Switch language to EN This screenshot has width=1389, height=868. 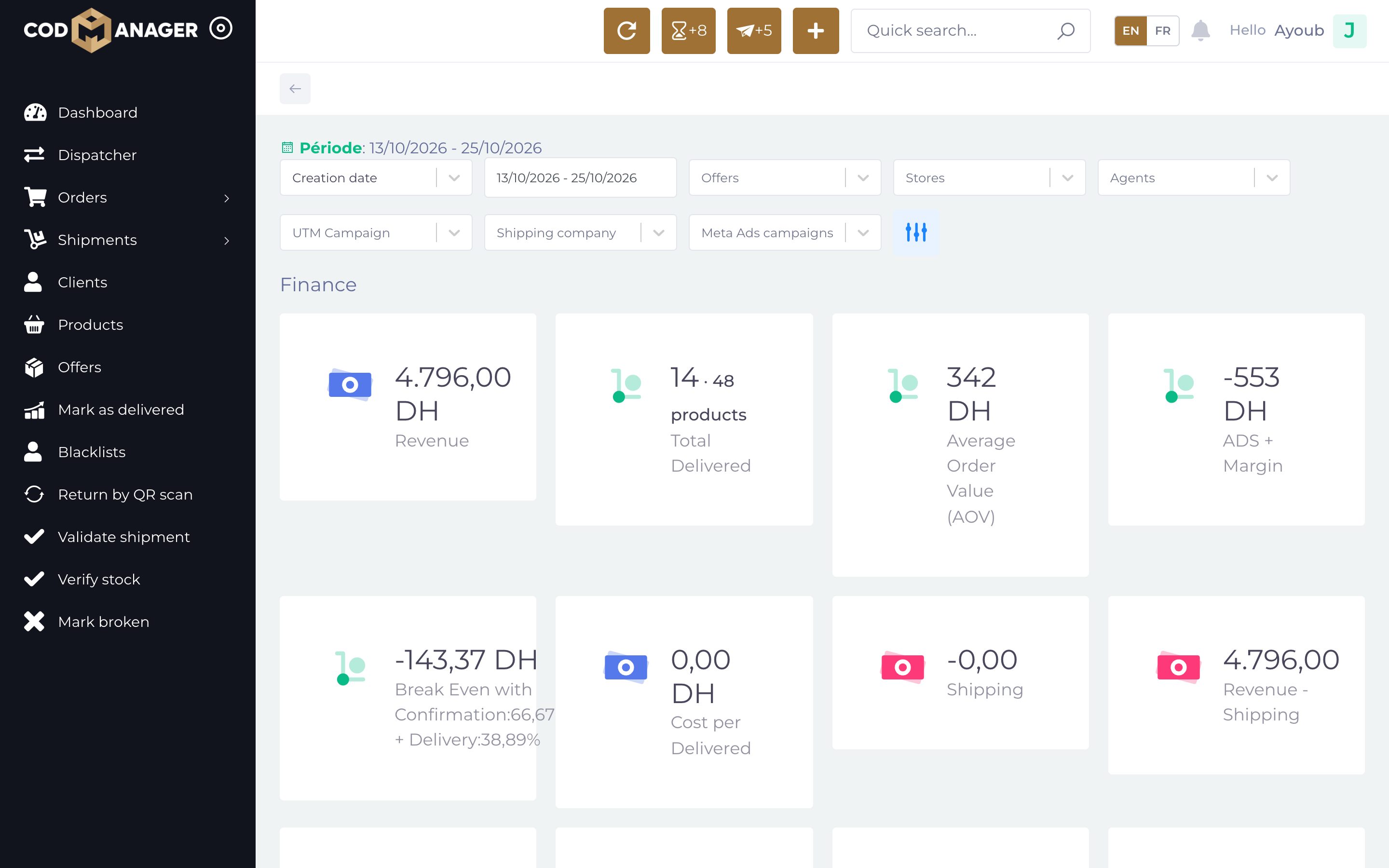1130,30
